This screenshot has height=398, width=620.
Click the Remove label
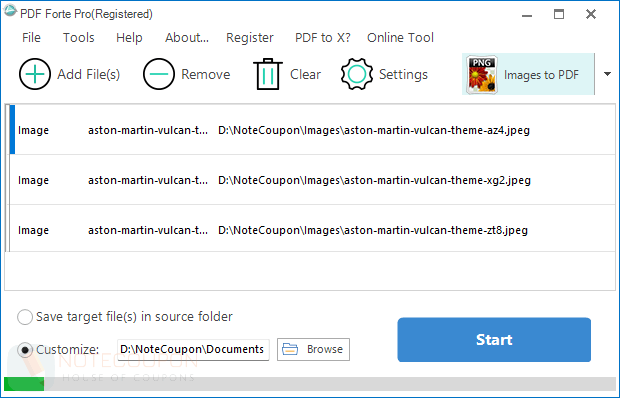[x=206, y=74]
